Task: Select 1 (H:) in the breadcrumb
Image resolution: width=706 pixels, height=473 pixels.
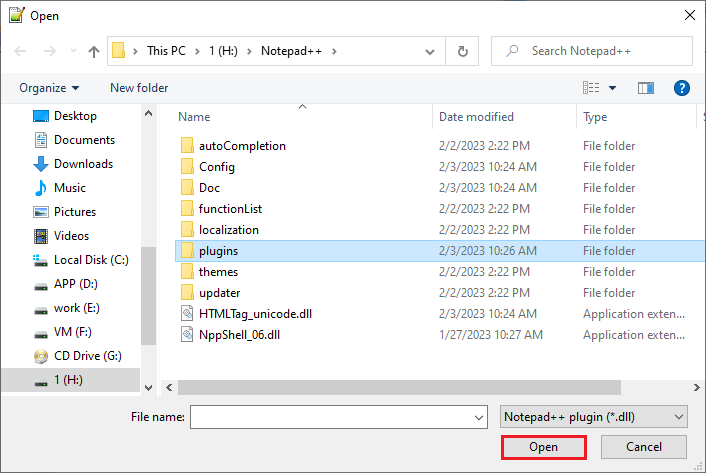Action: 223,51
